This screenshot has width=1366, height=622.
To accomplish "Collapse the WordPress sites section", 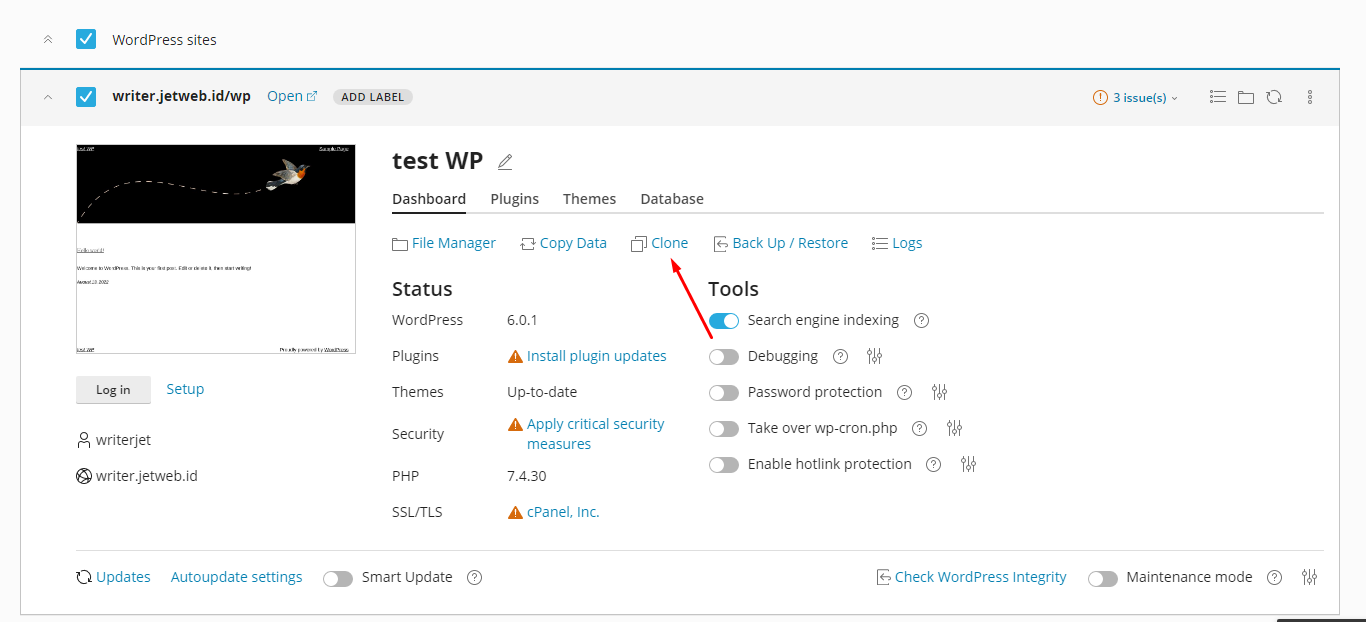I will [48, 39].
